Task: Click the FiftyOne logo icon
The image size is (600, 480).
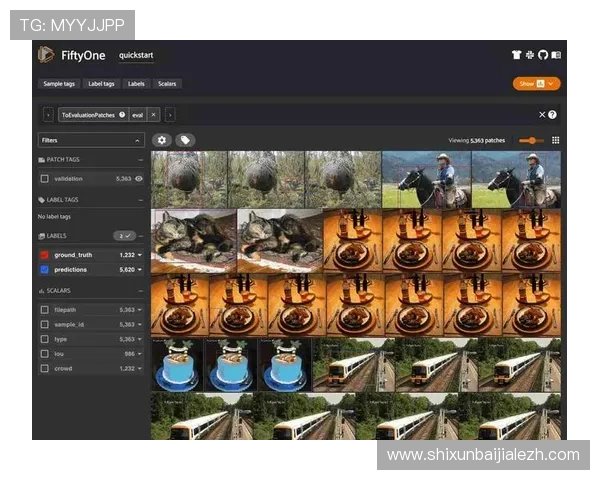Action: pyautogui.click(x=46, y=55)
